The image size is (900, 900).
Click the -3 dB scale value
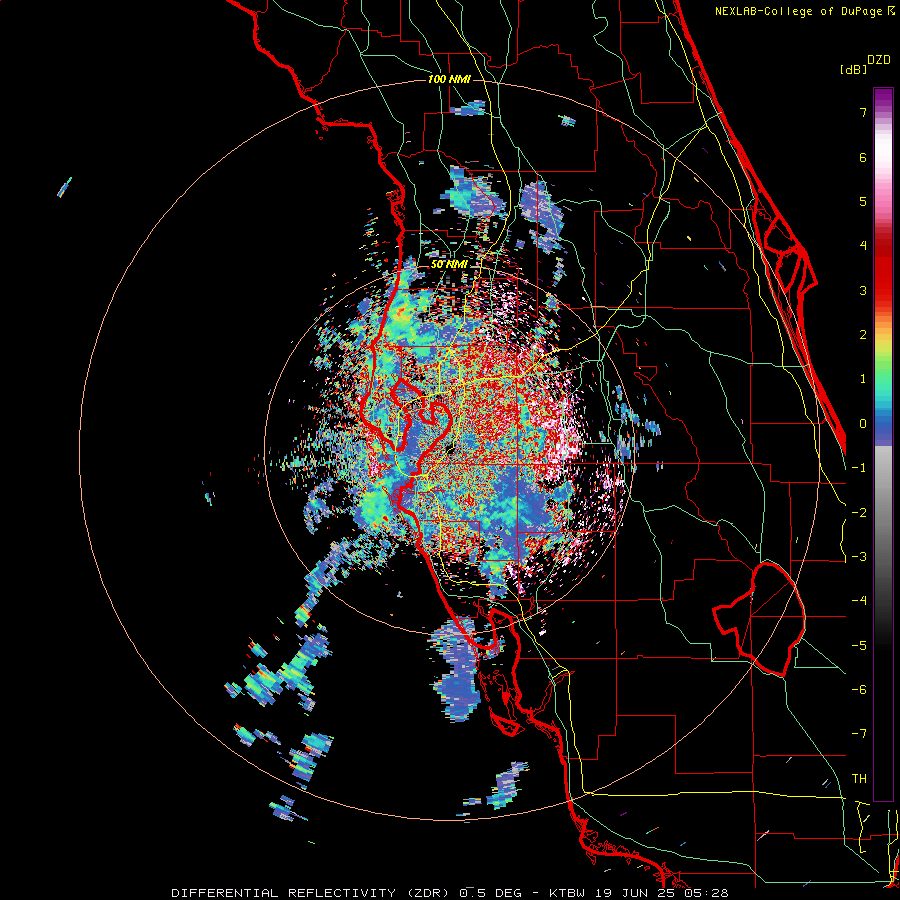859,557
